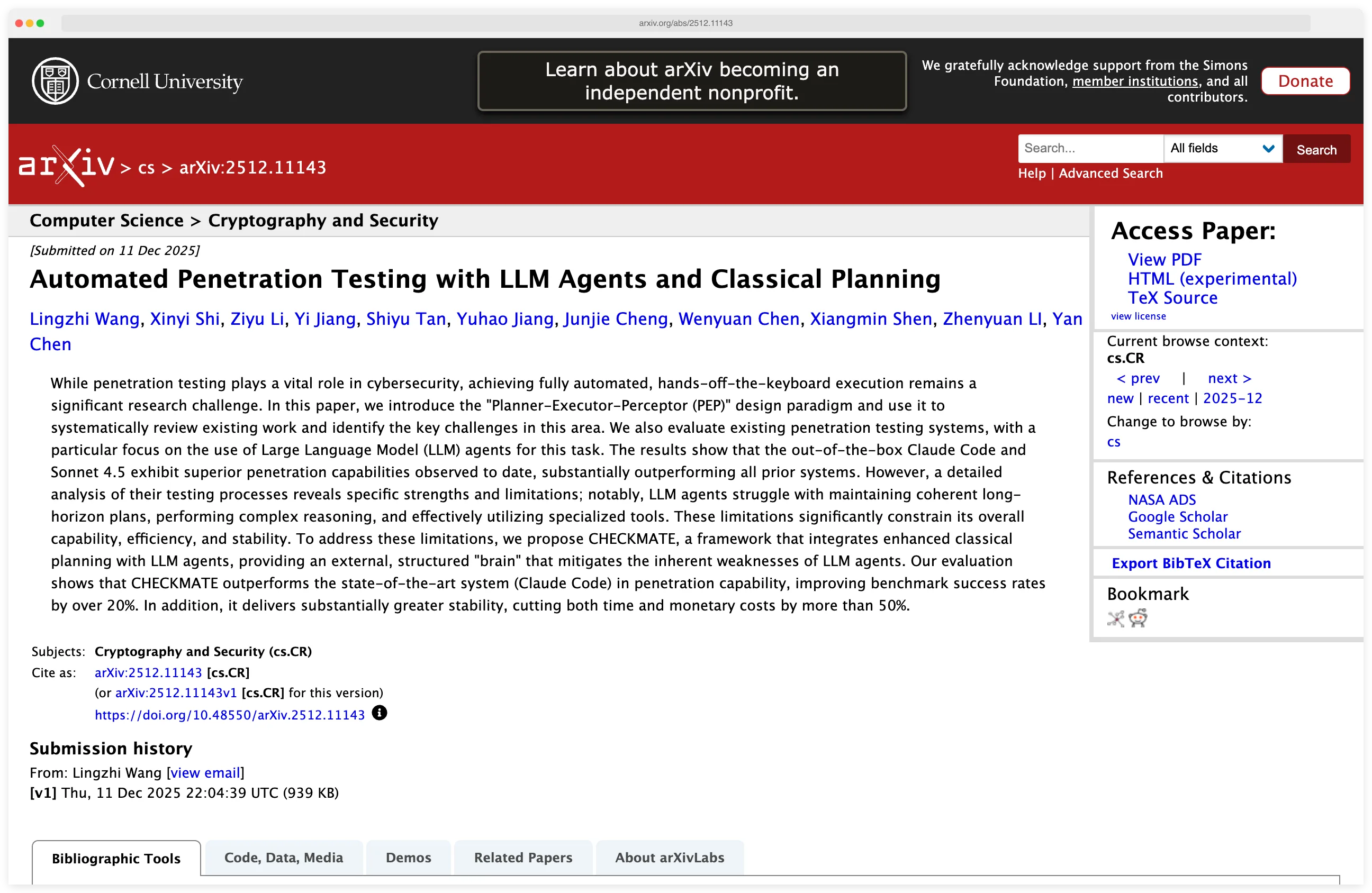Open View PDF for the paper
The image size is (1372, 893).
tap(1165, 259)
